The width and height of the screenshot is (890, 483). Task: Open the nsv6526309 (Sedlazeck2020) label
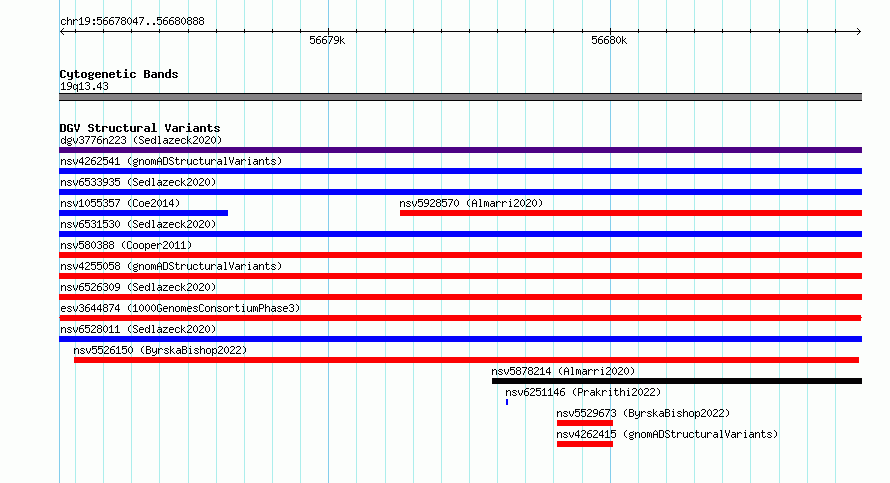pos(138,287)
